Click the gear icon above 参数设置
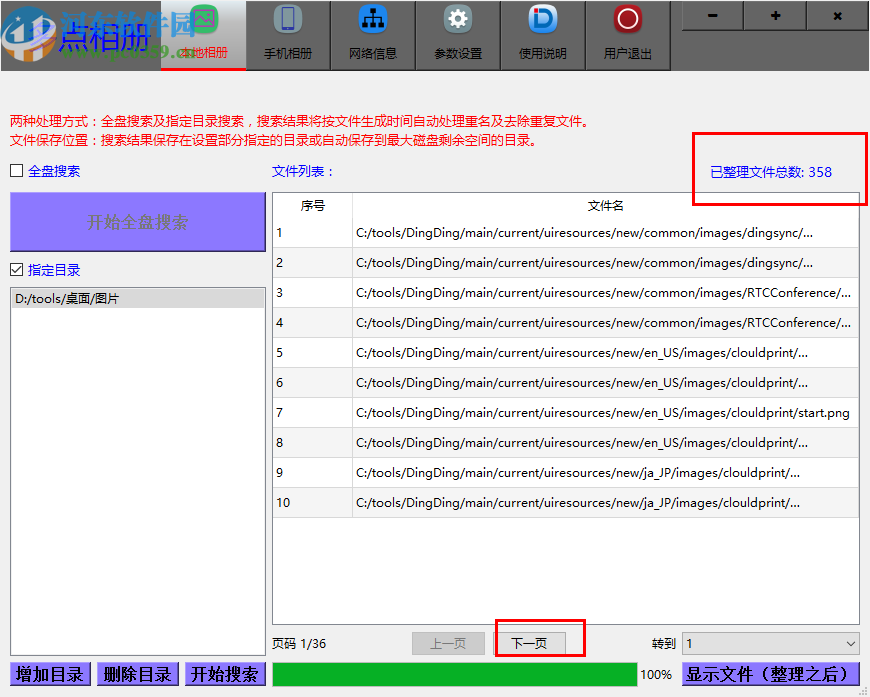The height and width of the screenshot is (697, 870). (458, 19)
